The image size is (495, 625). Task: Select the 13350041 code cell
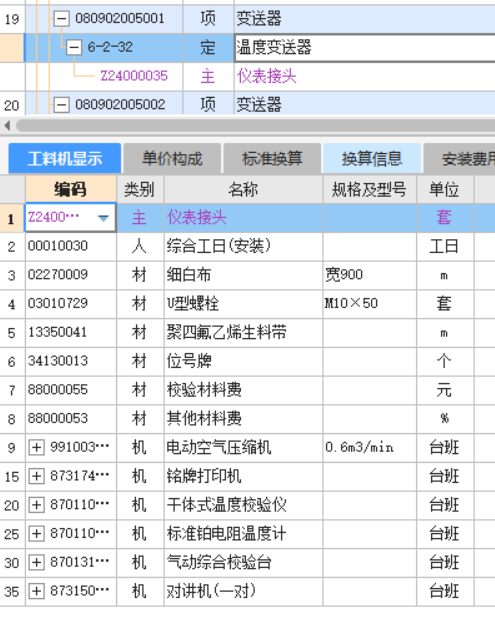71,332
